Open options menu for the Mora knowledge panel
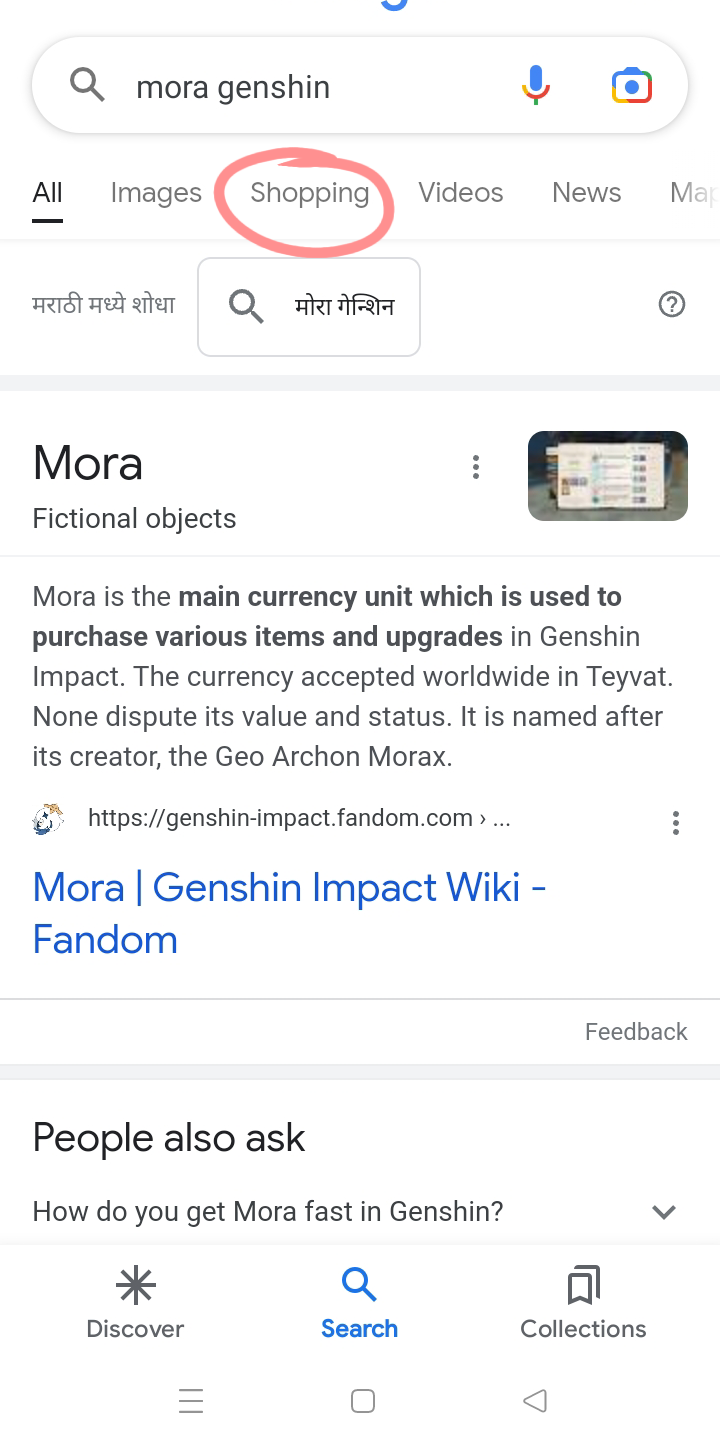 476,466
